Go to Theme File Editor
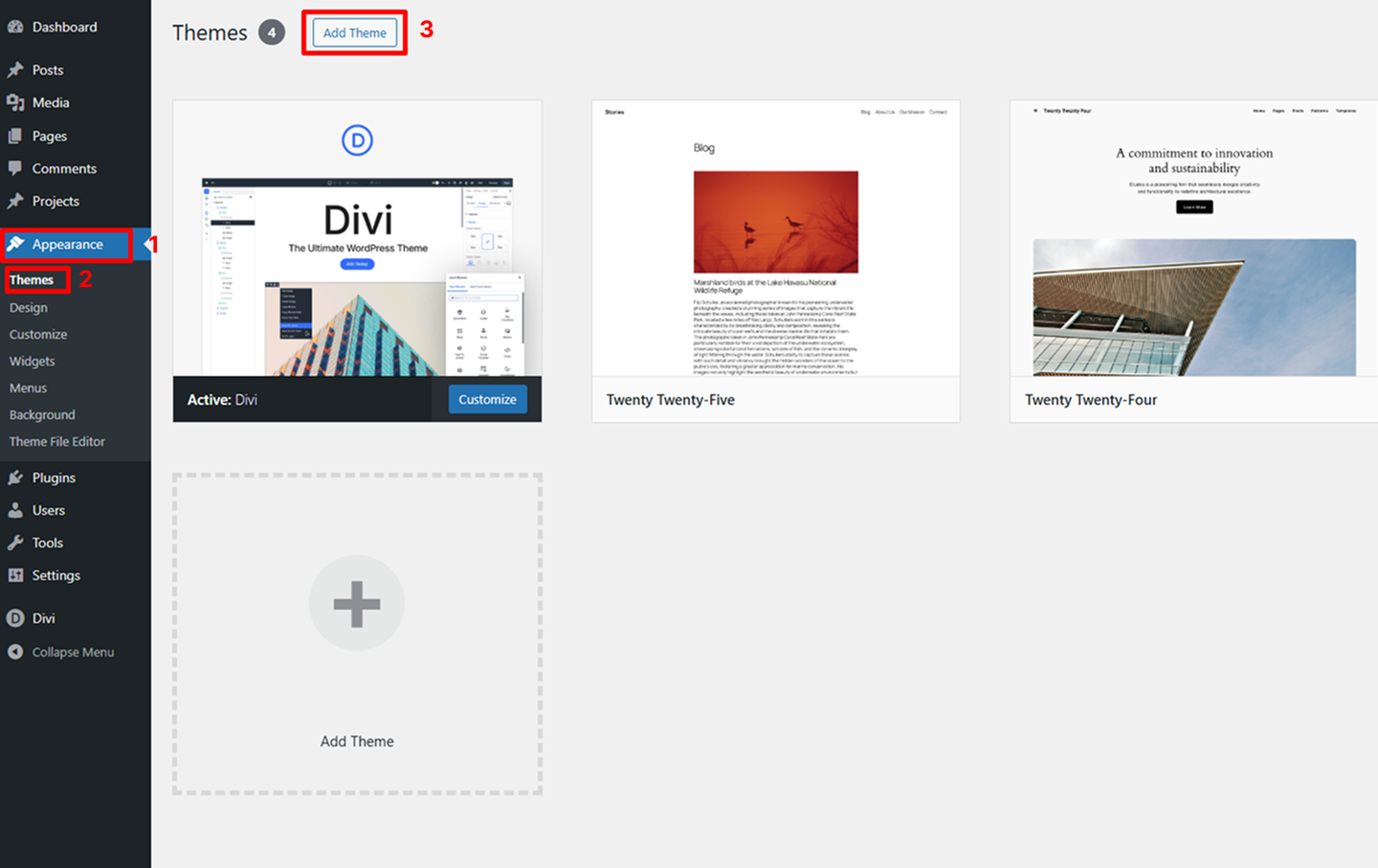The image size is (1378, 868). click(x=57, y=441)
